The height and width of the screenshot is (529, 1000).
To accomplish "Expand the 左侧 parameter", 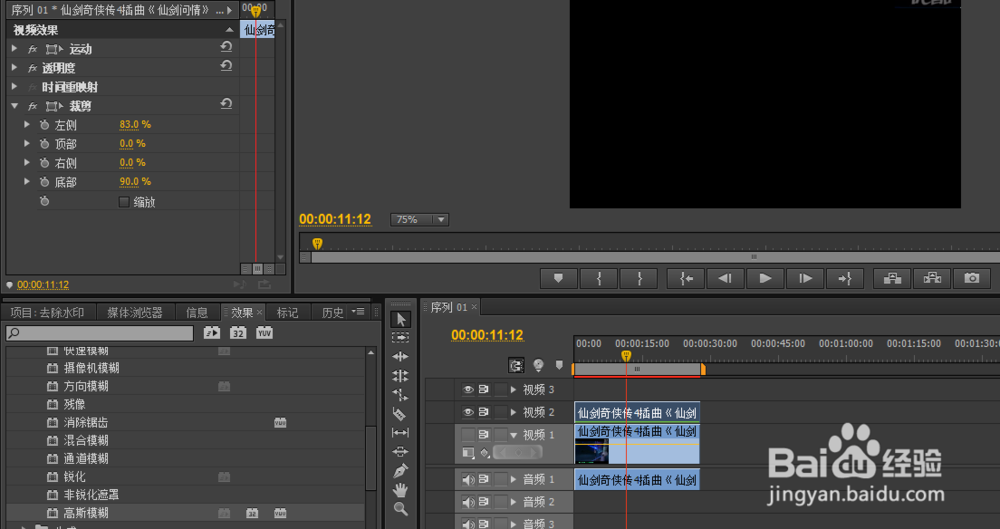I will pyautogui.click(x=27, y=125).
